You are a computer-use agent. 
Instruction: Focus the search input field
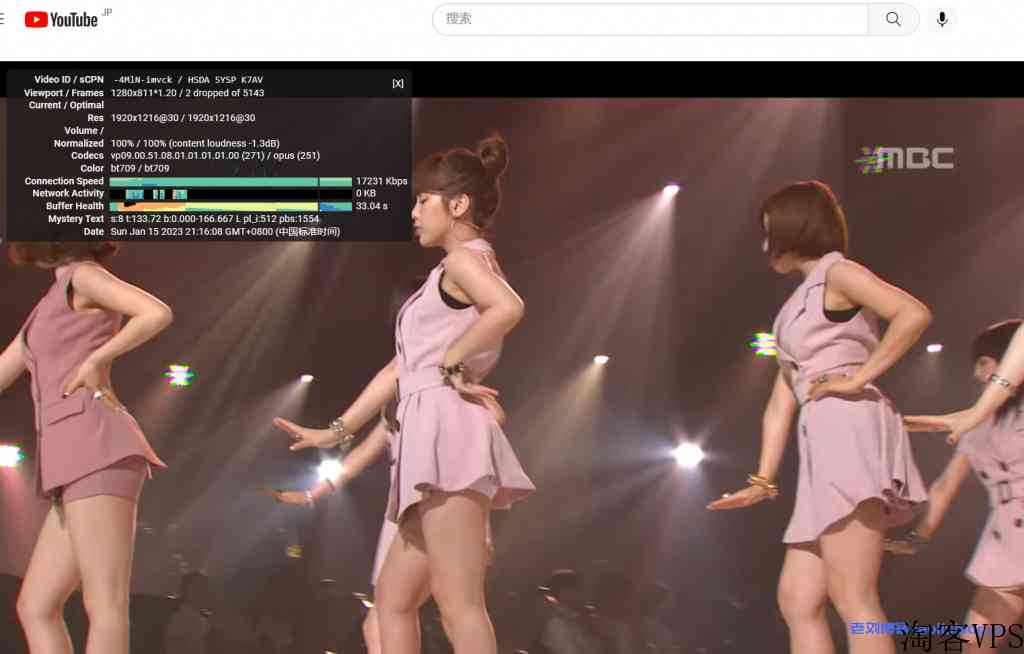[650, 19]
